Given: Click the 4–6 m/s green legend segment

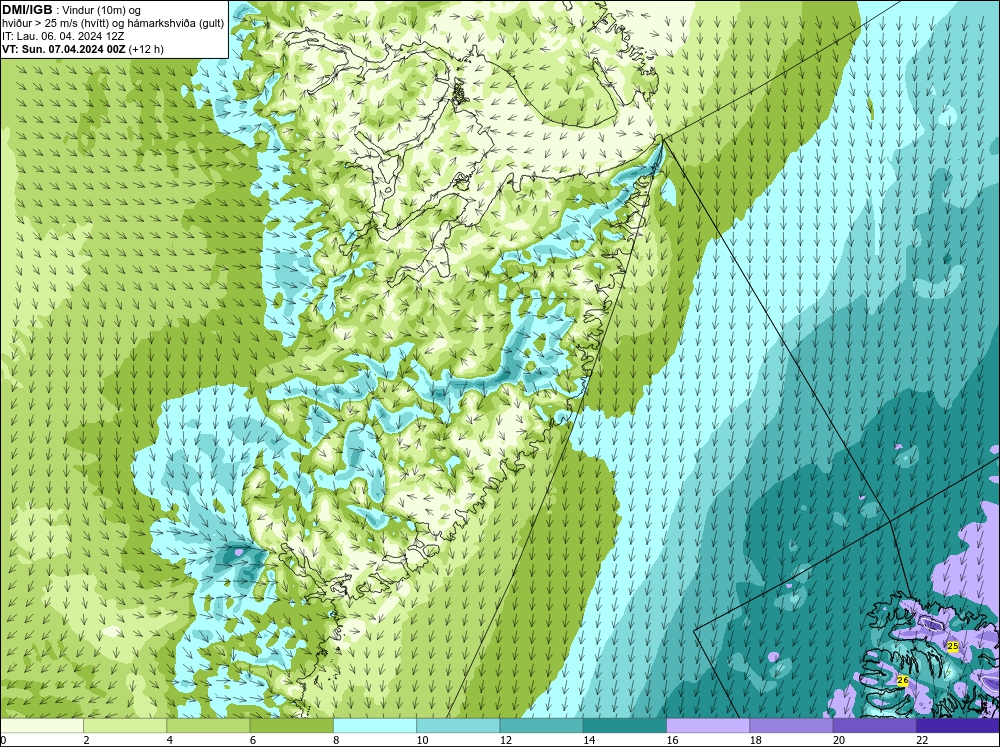Looking at the screenshot, I should (208, 726).
